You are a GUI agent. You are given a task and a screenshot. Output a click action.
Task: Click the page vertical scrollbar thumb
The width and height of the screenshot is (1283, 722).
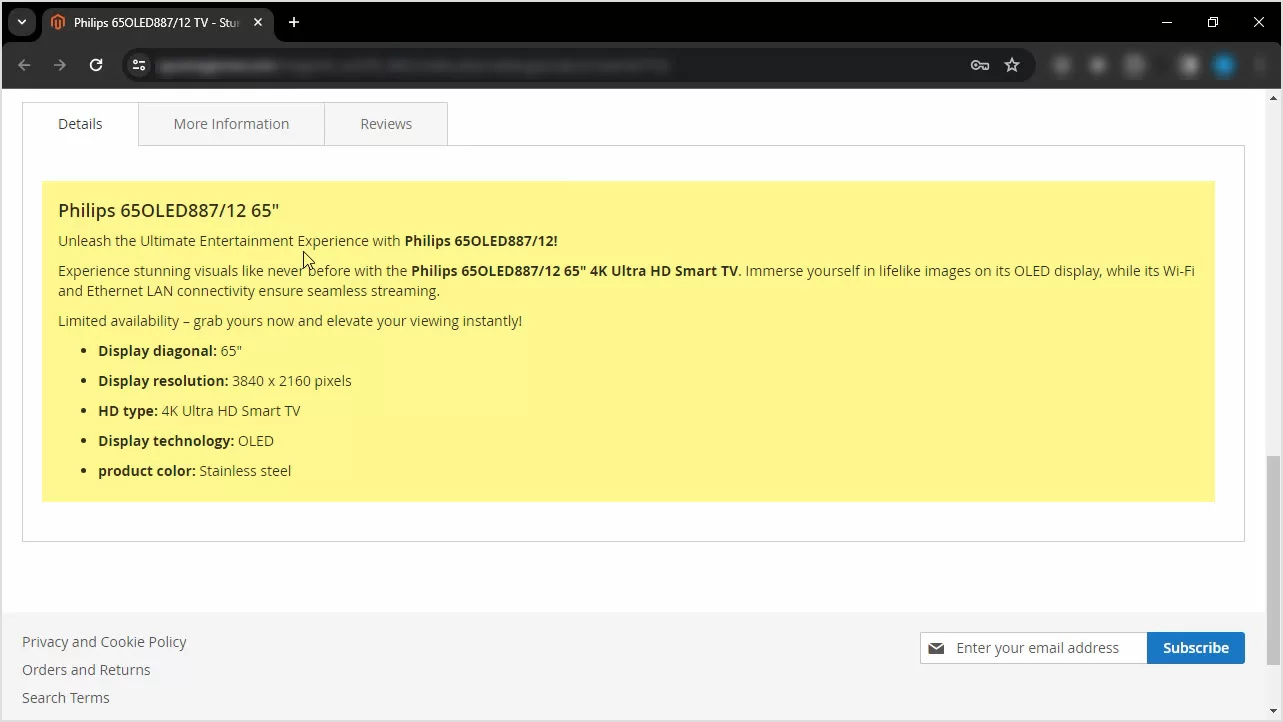[x=1273, y=560]
